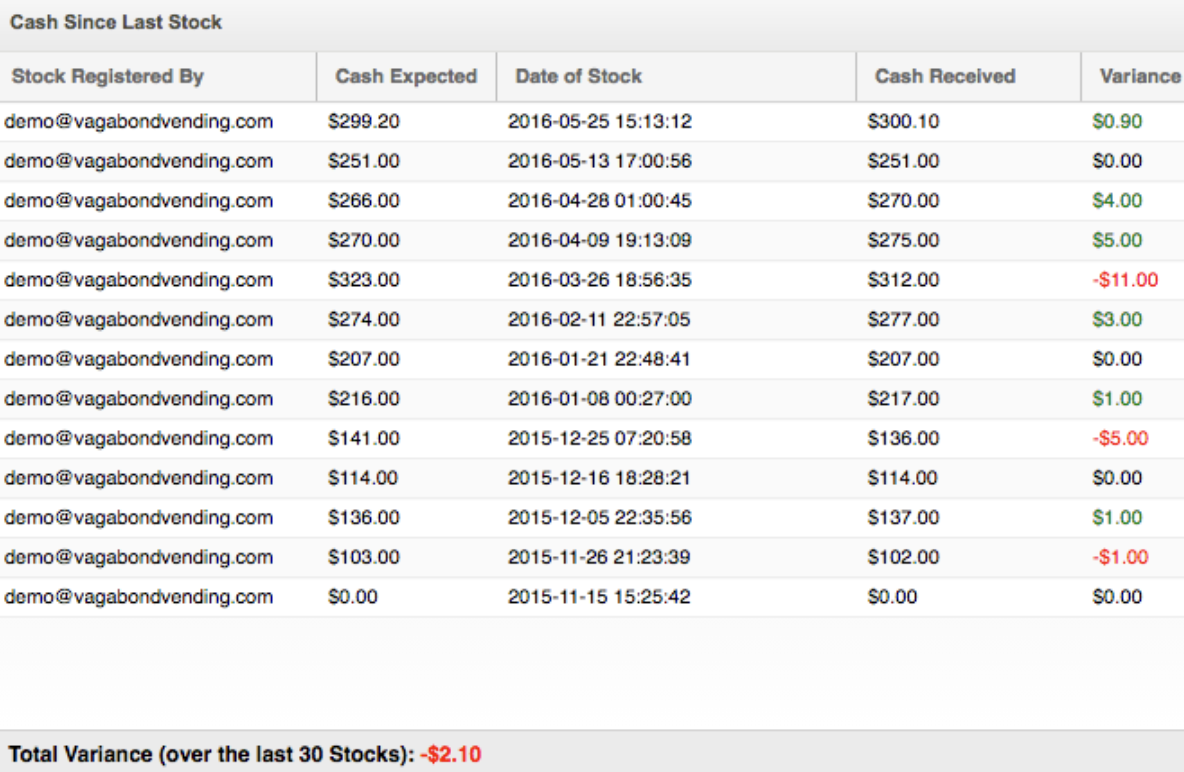The height and width of the screenshot is (772, 1184).
Task: Select date 2015-11-15 15:25:42
Action: tap(599, 597)
